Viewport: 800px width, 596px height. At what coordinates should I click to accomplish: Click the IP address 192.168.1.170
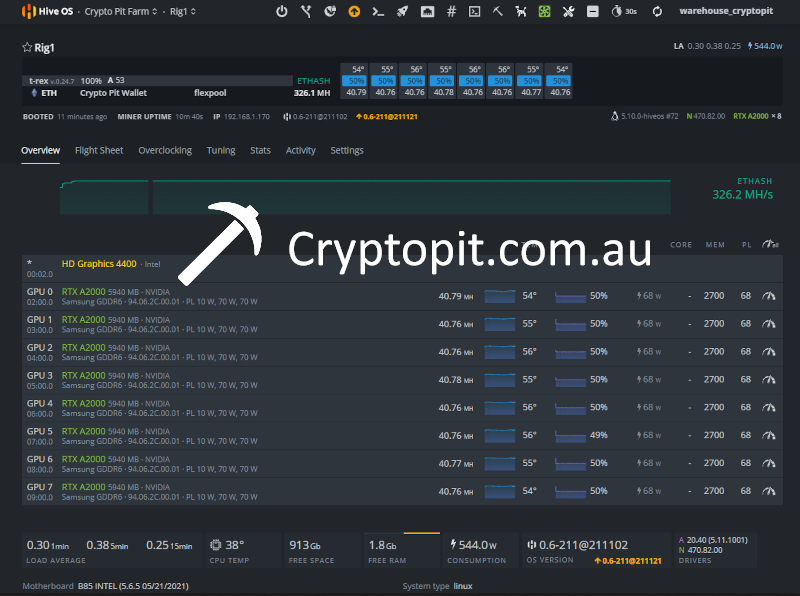coord(247,117)
